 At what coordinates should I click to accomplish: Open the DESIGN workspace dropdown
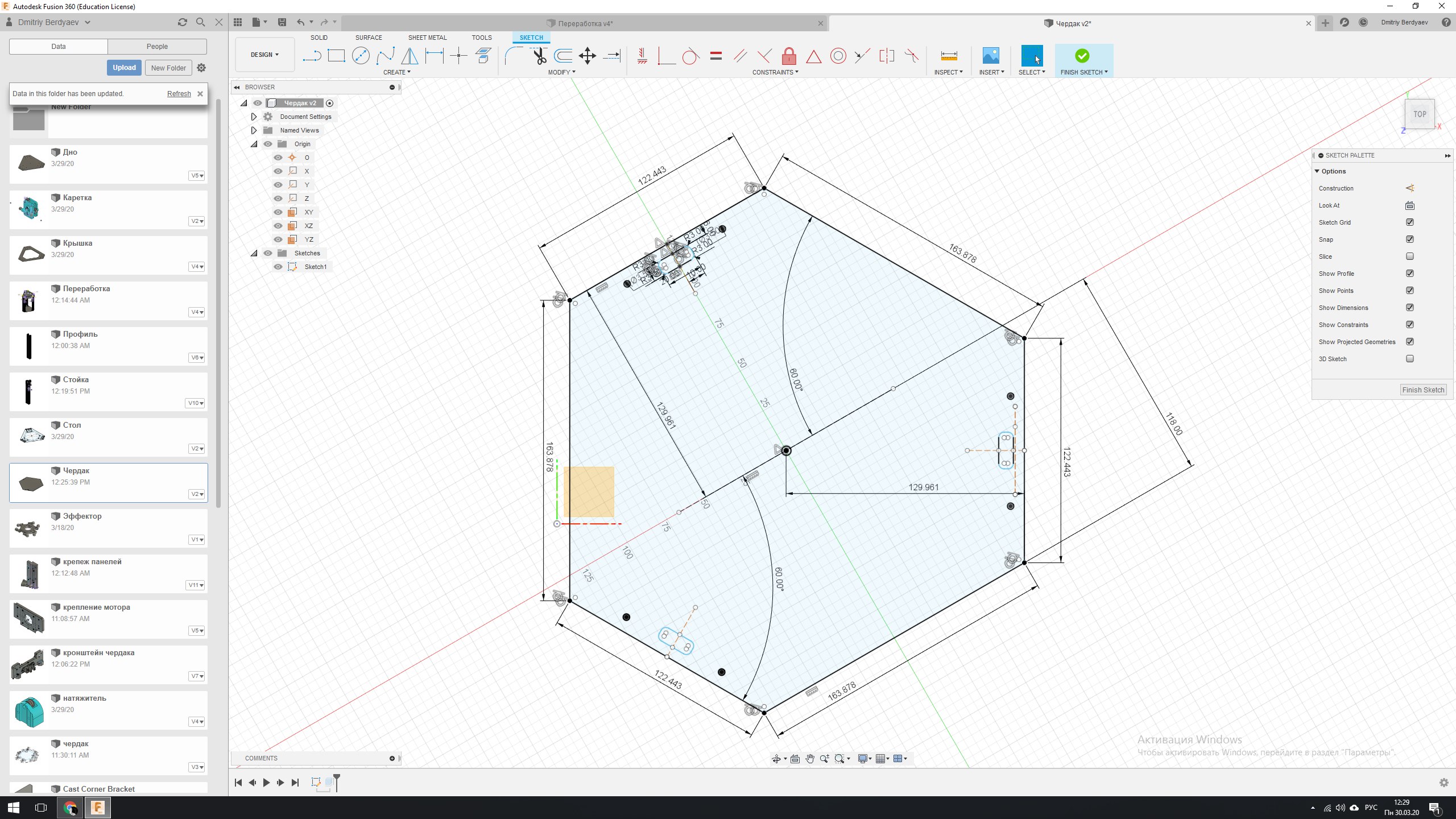(x=264, y=55)
